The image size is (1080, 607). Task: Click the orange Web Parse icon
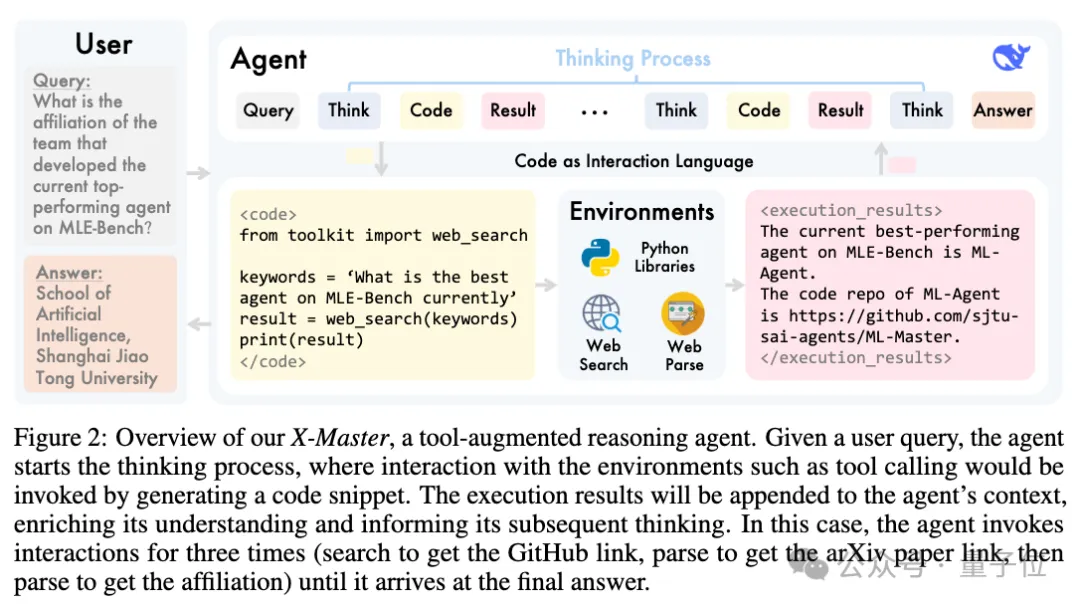click(x=683, y=314)
